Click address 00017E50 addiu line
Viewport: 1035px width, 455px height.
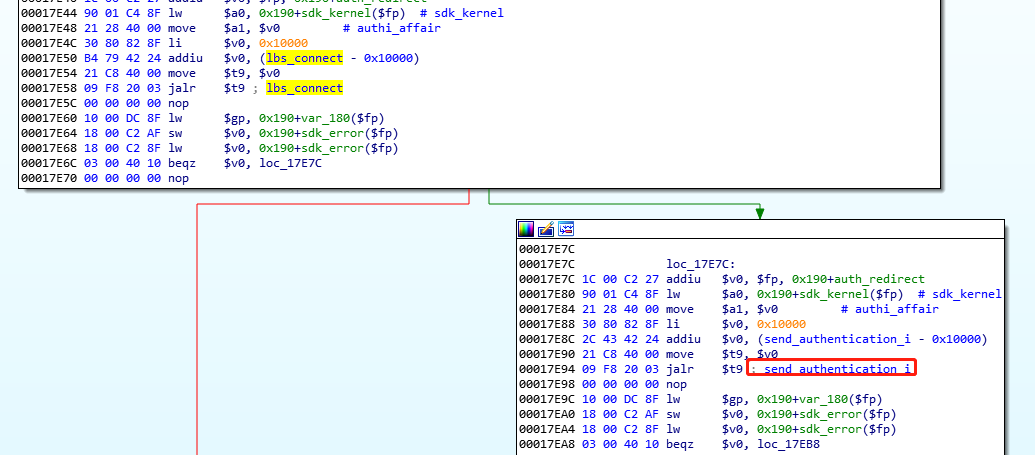click(x=50, y=58)
